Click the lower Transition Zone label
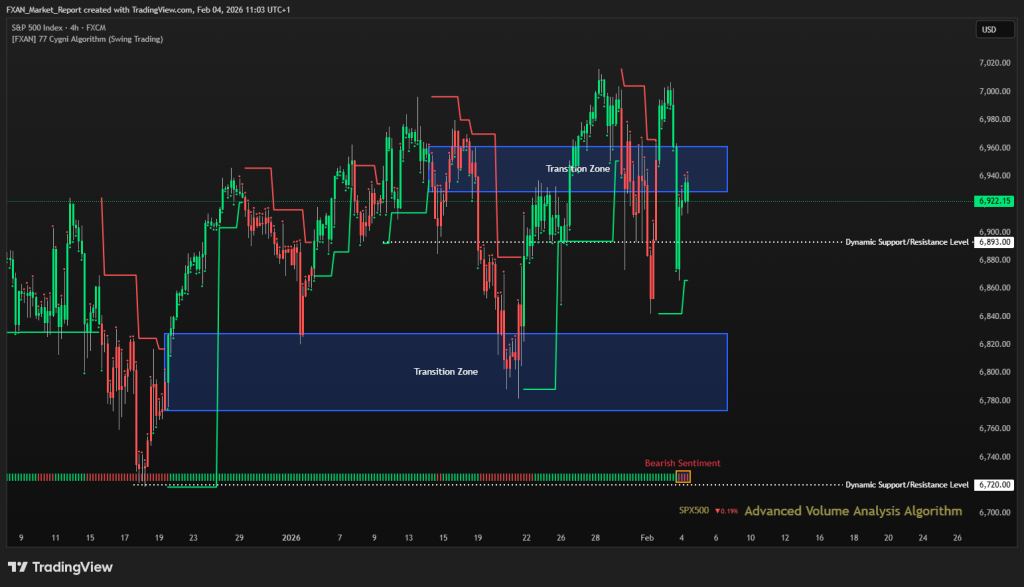The height and width of the screenshot is (587, 1024). [445, 371]
